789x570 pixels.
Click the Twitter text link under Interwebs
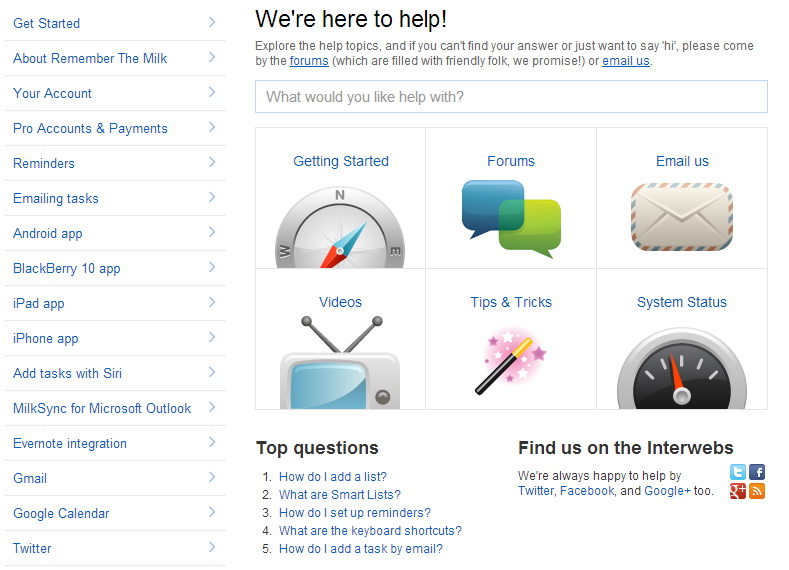click(536, 491)
